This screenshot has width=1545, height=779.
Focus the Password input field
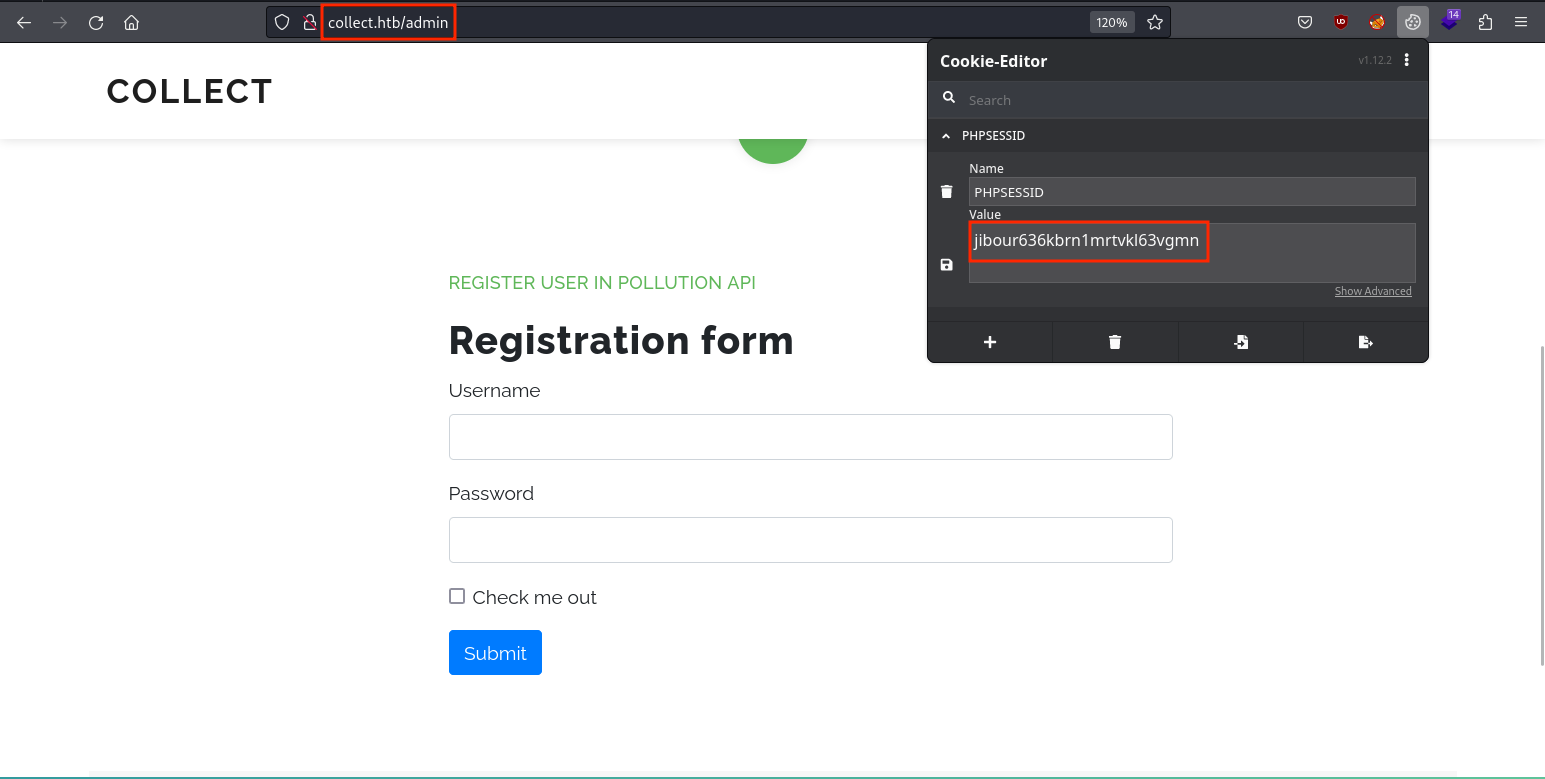(x=810, y=540)
